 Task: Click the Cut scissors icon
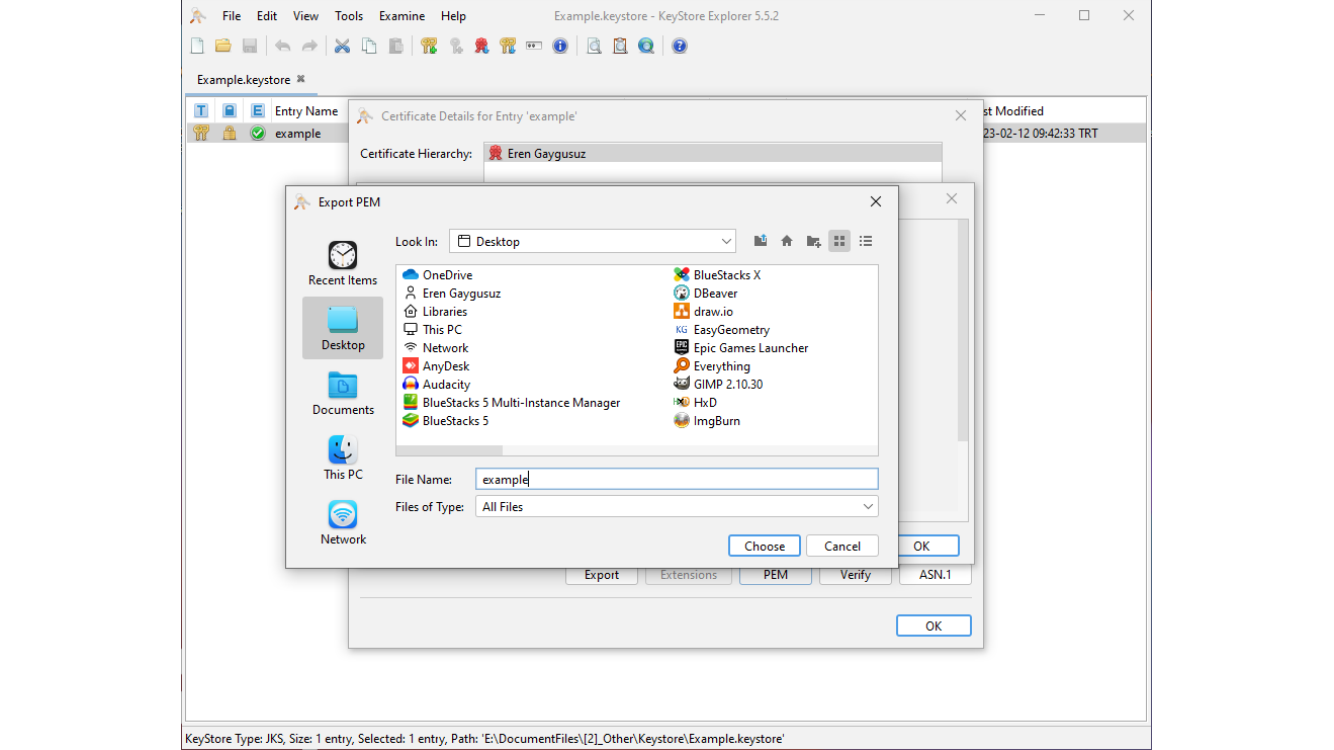click(342, 46)
